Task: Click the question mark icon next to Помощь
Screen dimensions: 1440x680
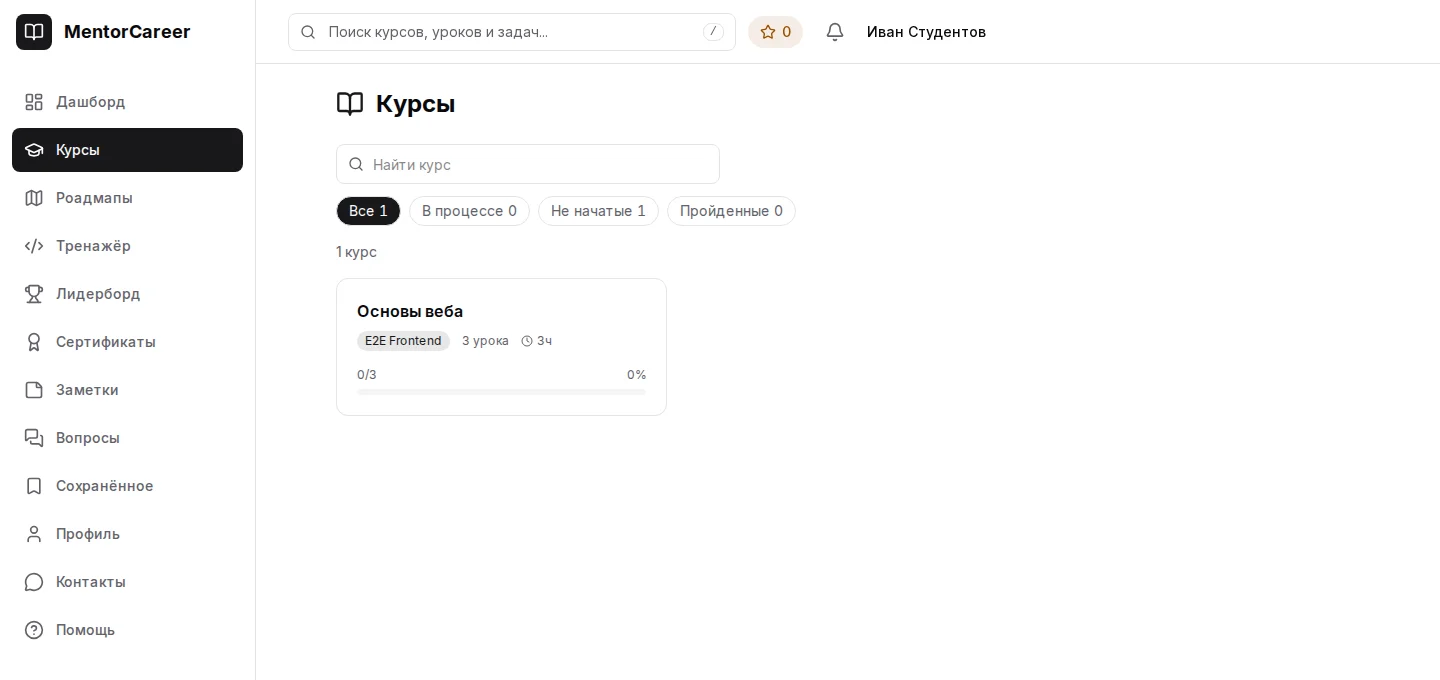Action: coord(34,630)
